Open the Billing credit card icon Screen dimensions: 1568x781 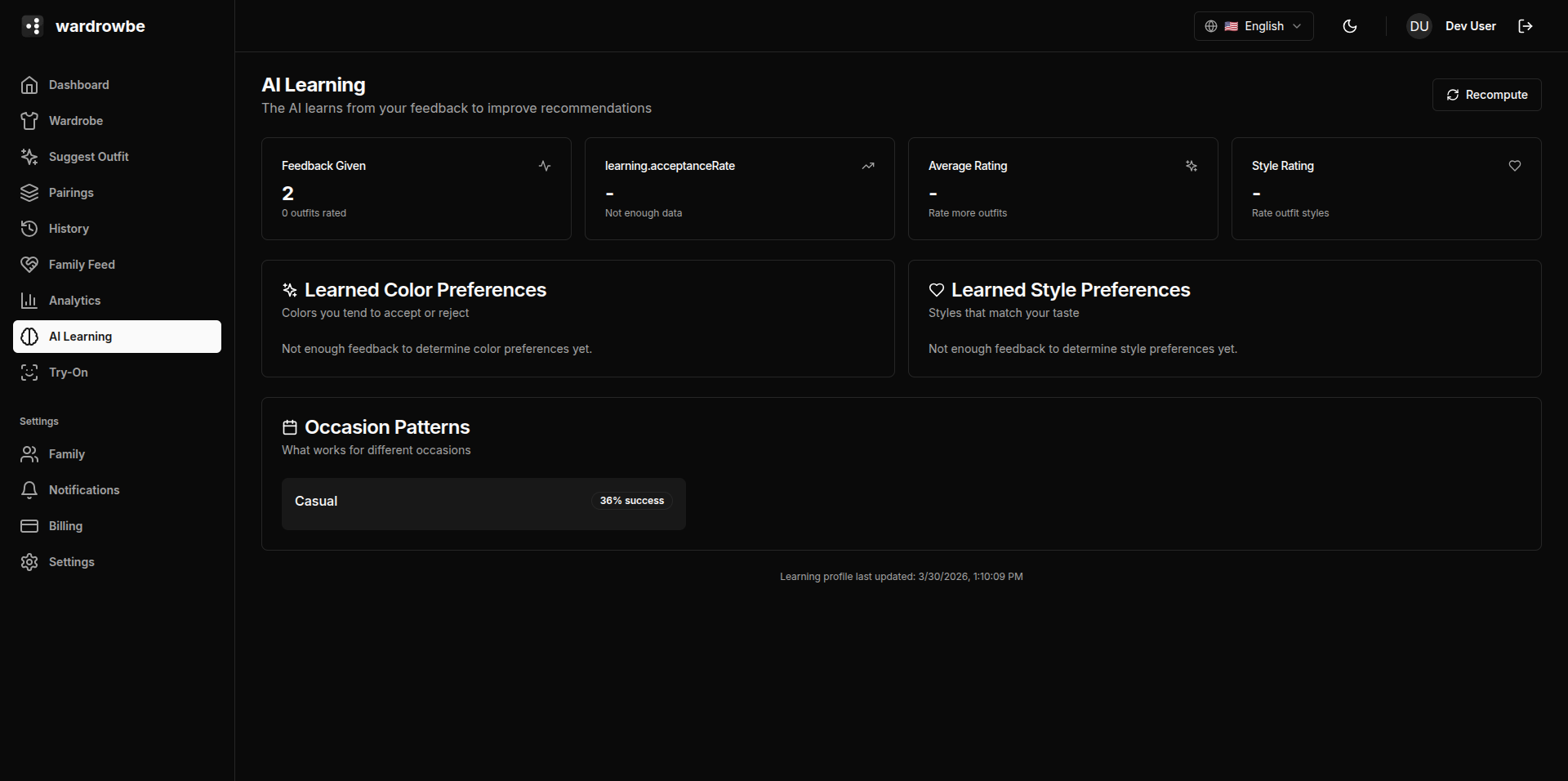tap(29, 526)
